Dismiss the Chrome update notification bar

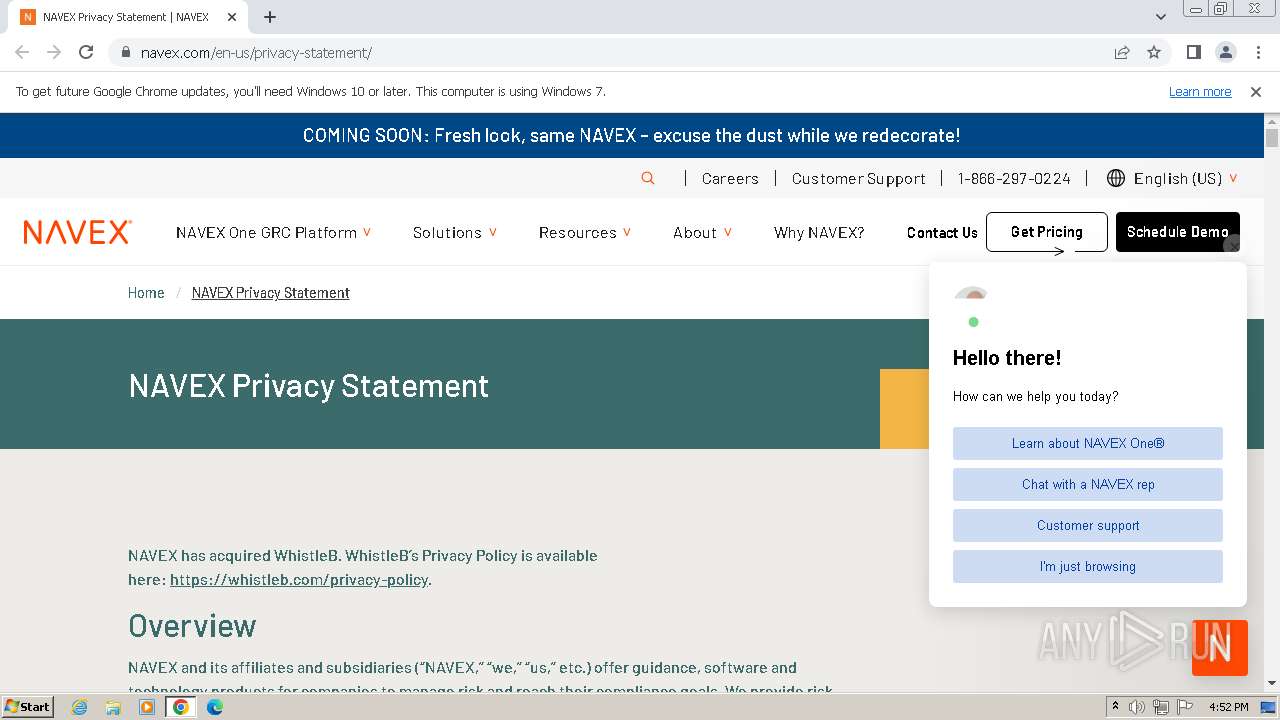(1256, 92)
